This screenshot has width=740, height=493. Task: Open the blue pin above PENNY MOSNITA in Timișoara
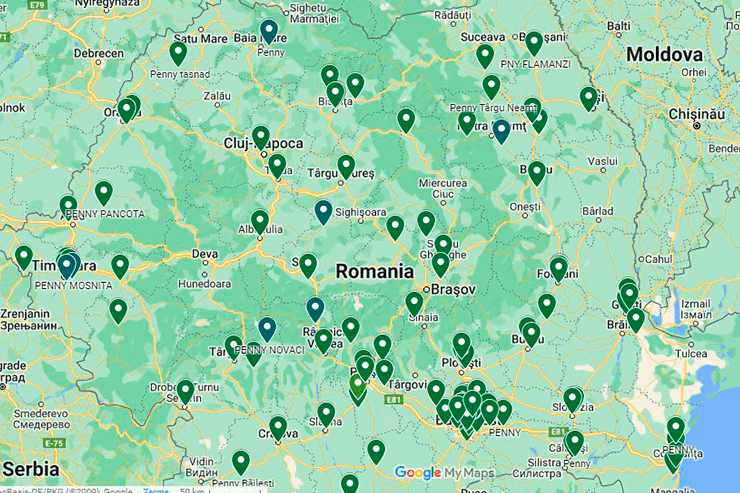67,267
